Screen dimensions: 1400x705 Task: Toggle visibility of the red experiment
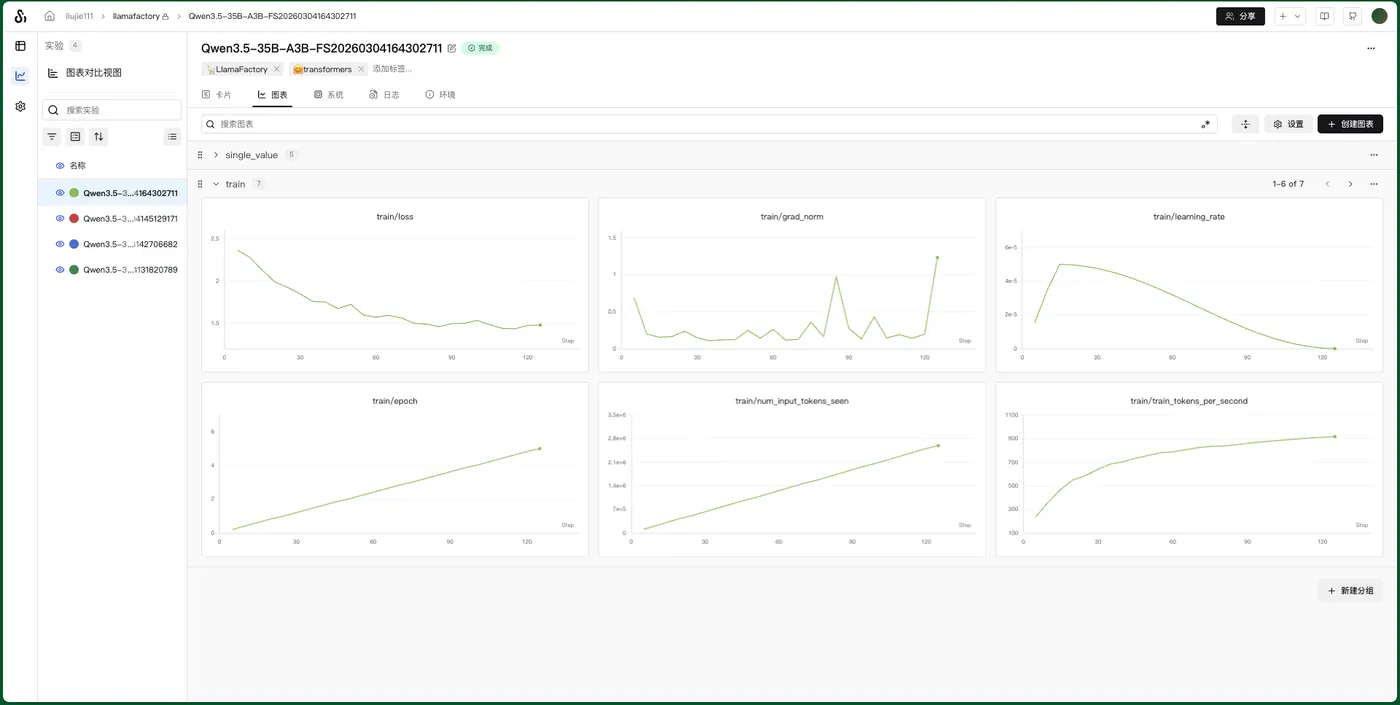(x=60, y=218)
